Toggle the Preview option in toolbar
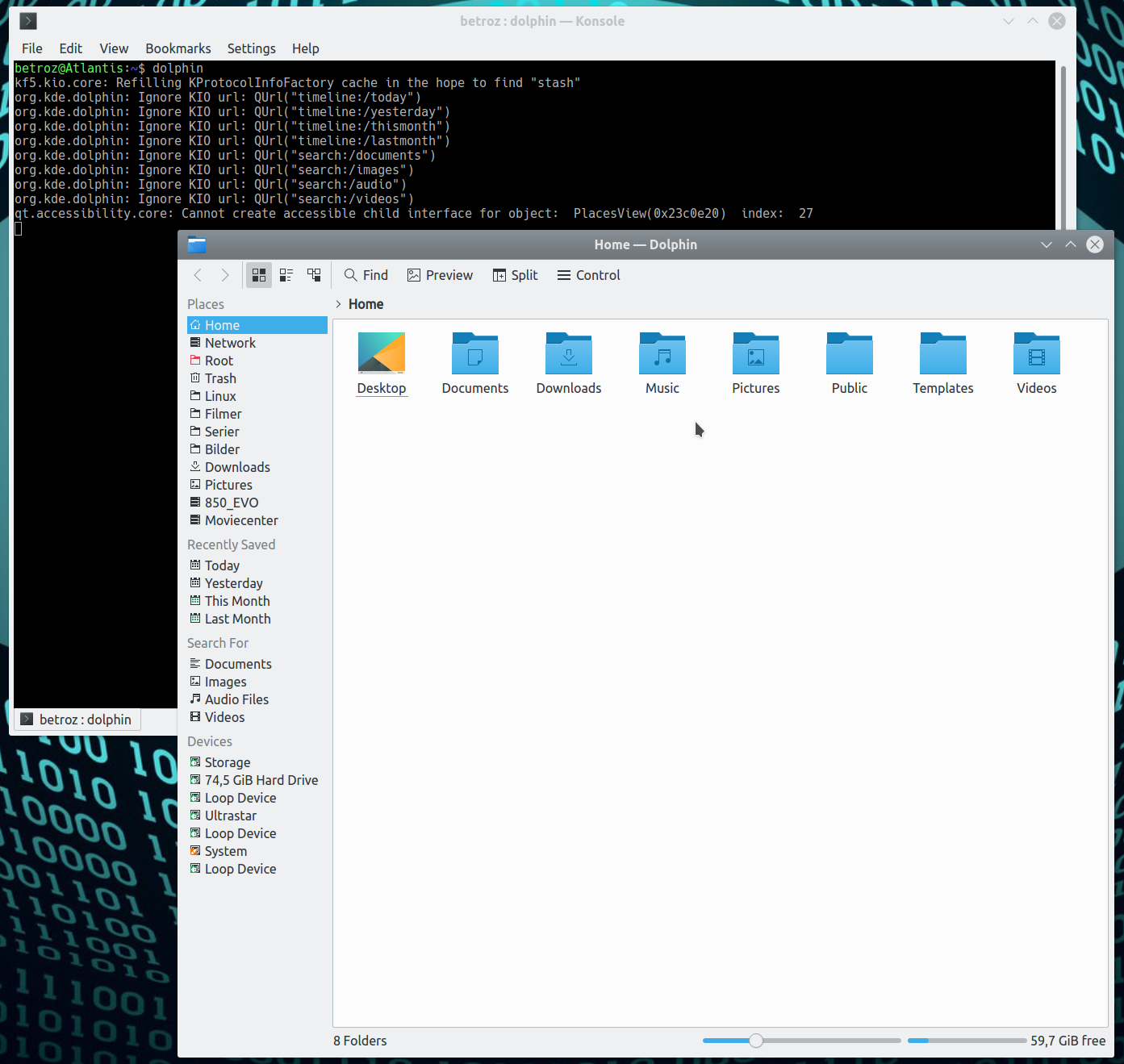1124x1064 pixels. (x=440, y=275)
